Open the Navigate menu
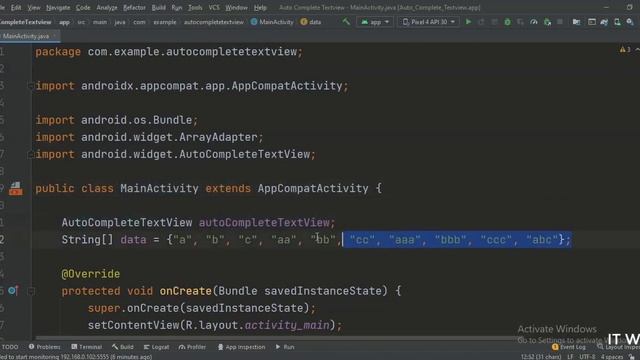The image size is (640, 360). tap(58, 7)
